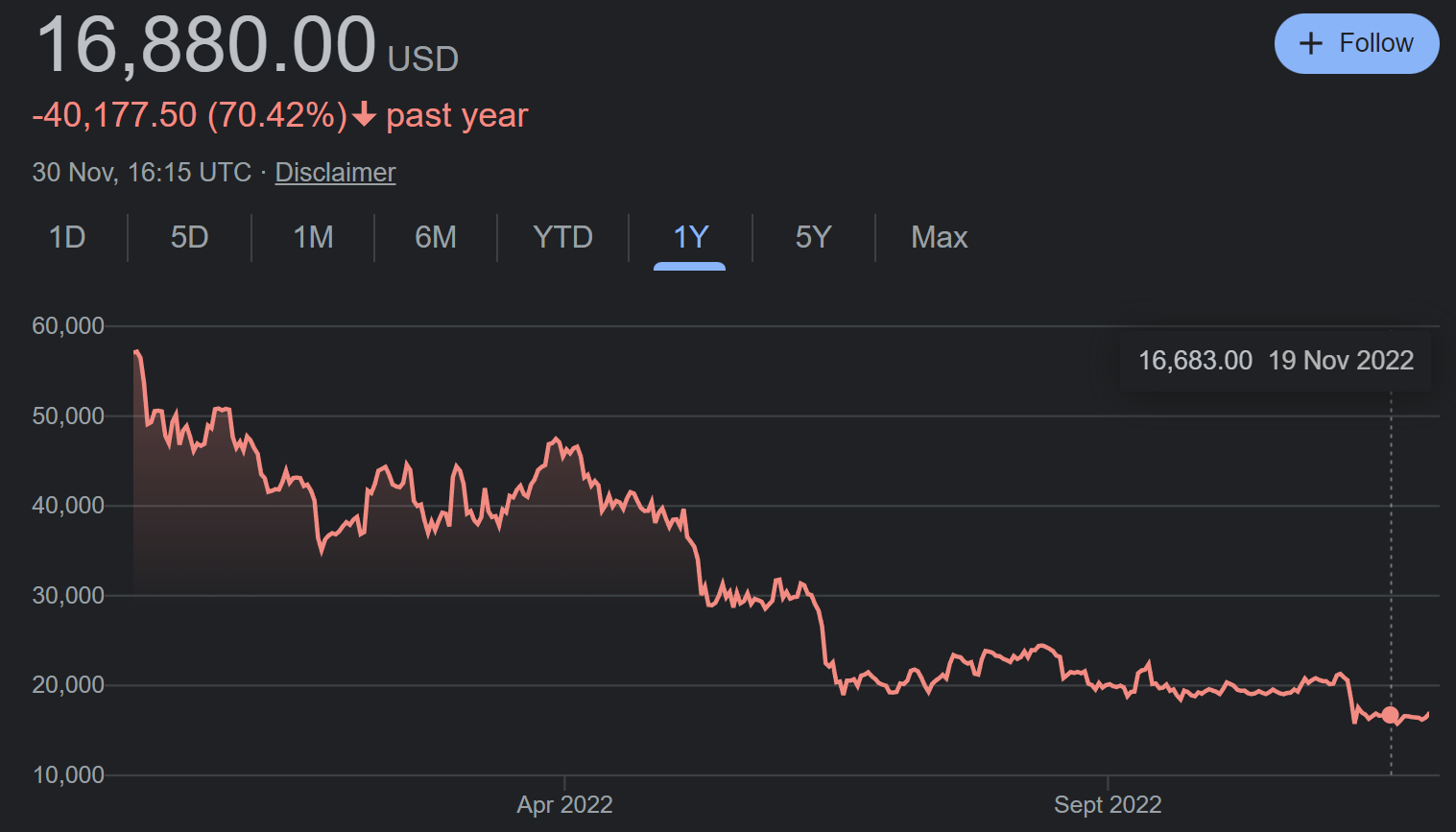
Task: Select the YTD range tab
Action: (x=562, y=237)
